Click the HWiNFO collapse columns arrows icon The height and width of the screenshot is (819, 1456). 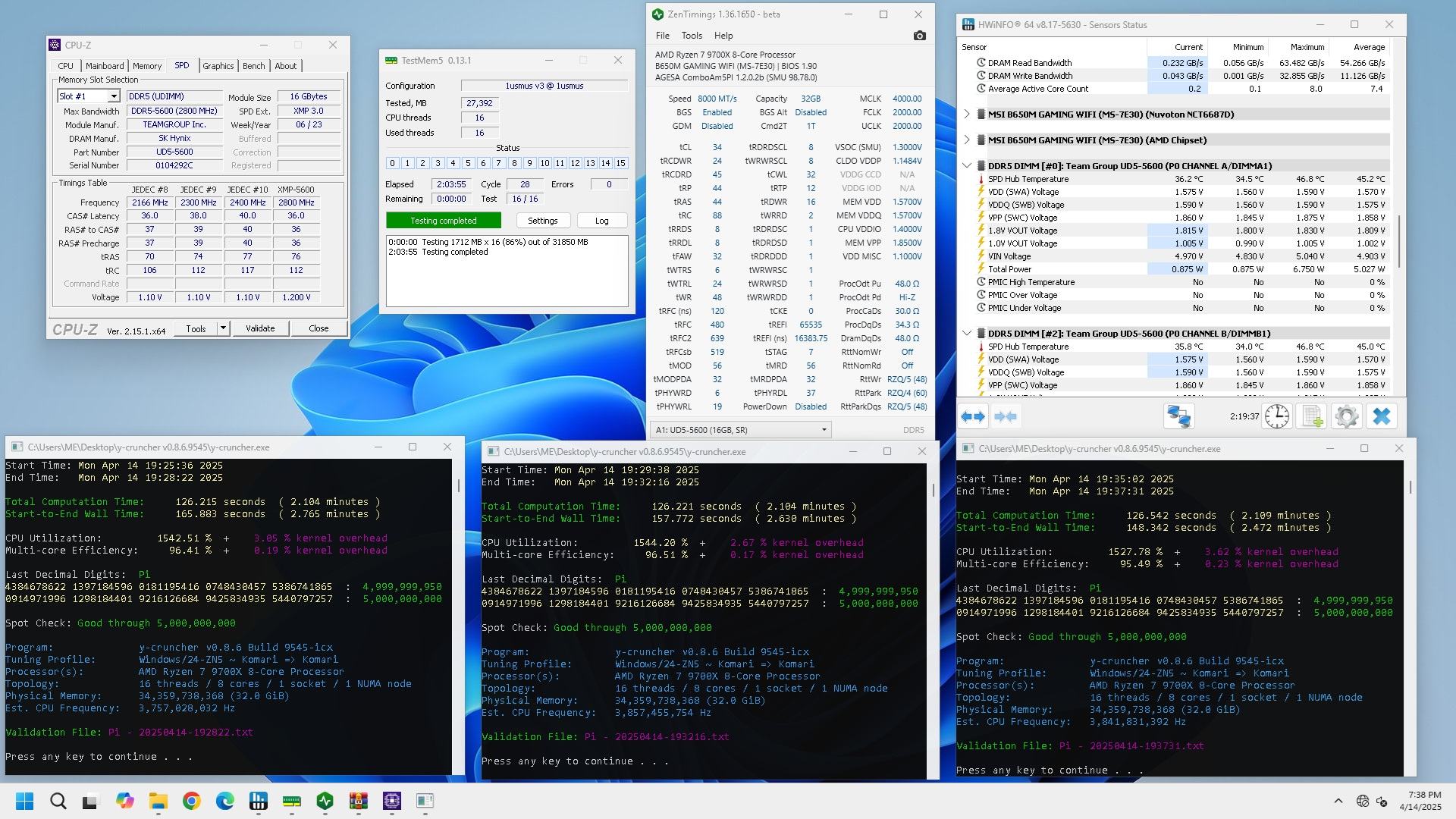pyautogui.click(x=1005, y=416)
